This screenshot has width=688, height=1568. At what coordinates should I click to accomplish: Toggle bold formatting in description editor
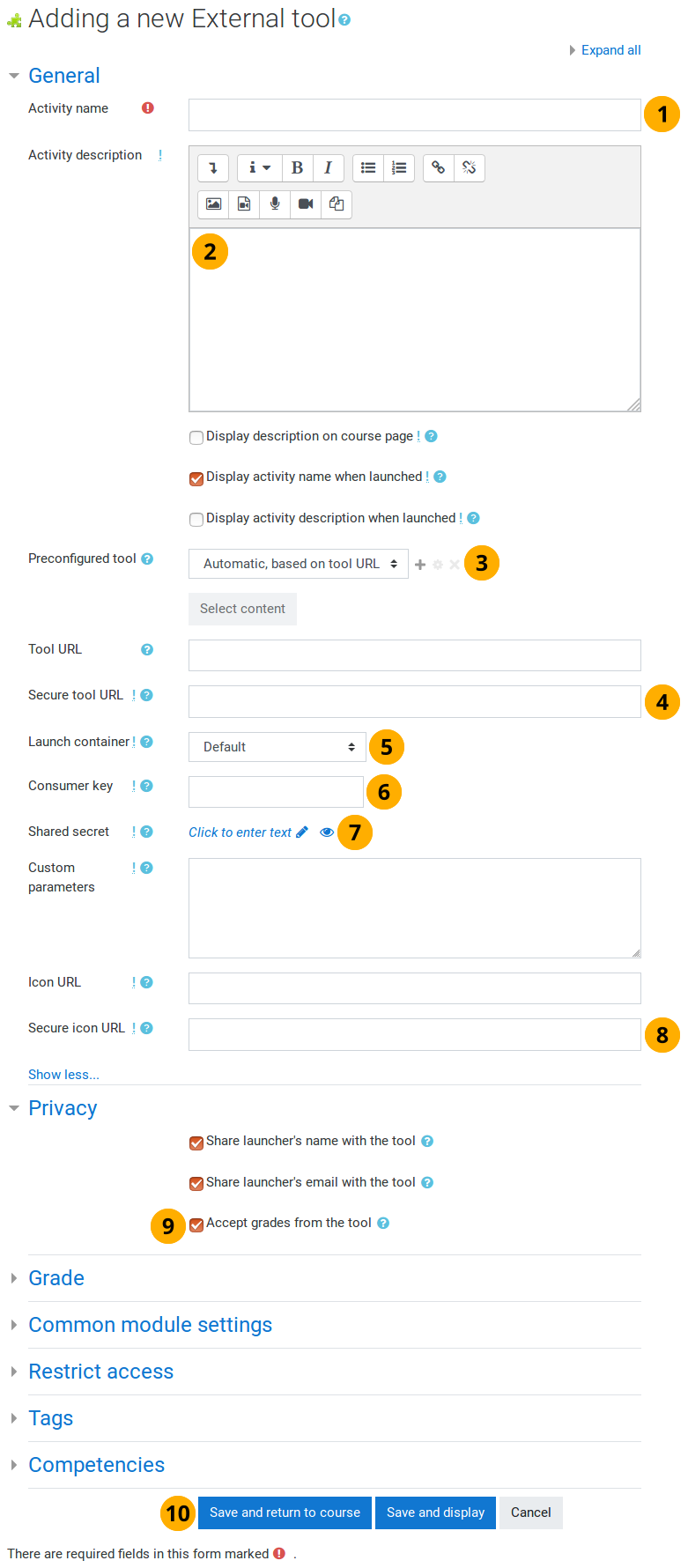[298, 167]
